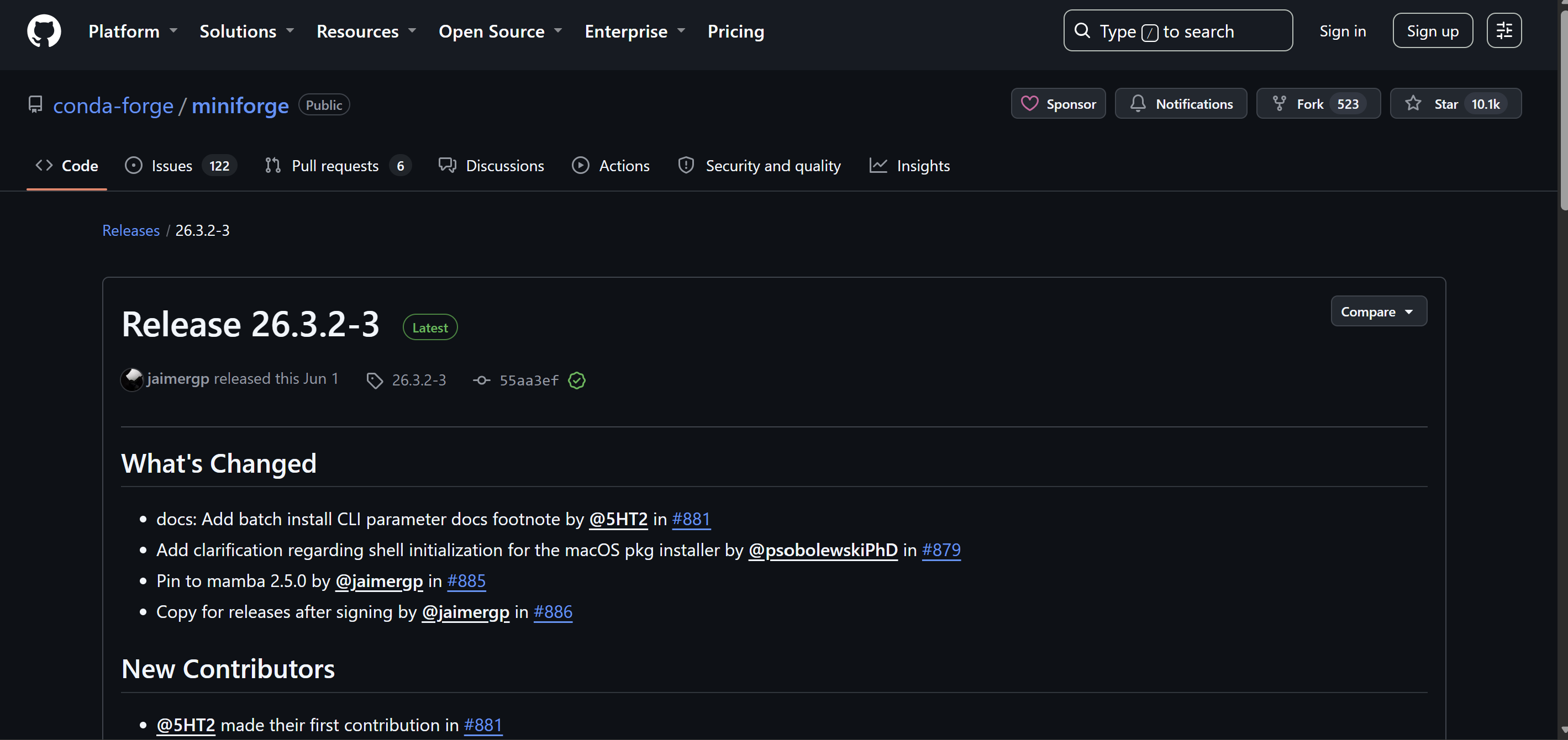1568x740 pixels.
Task: Click the repository icon beside conda-forge
Action: [35, 105]
